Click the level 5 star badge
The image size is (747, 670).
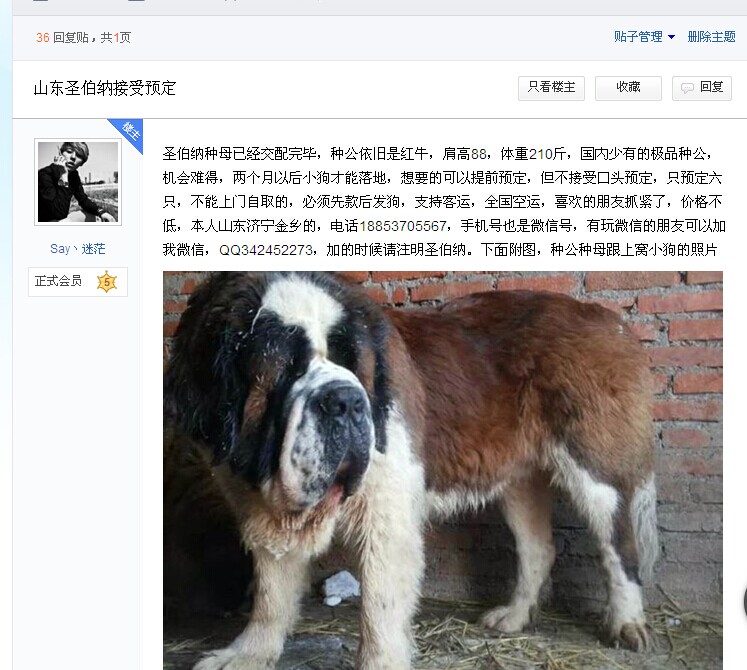coord(107,282)
